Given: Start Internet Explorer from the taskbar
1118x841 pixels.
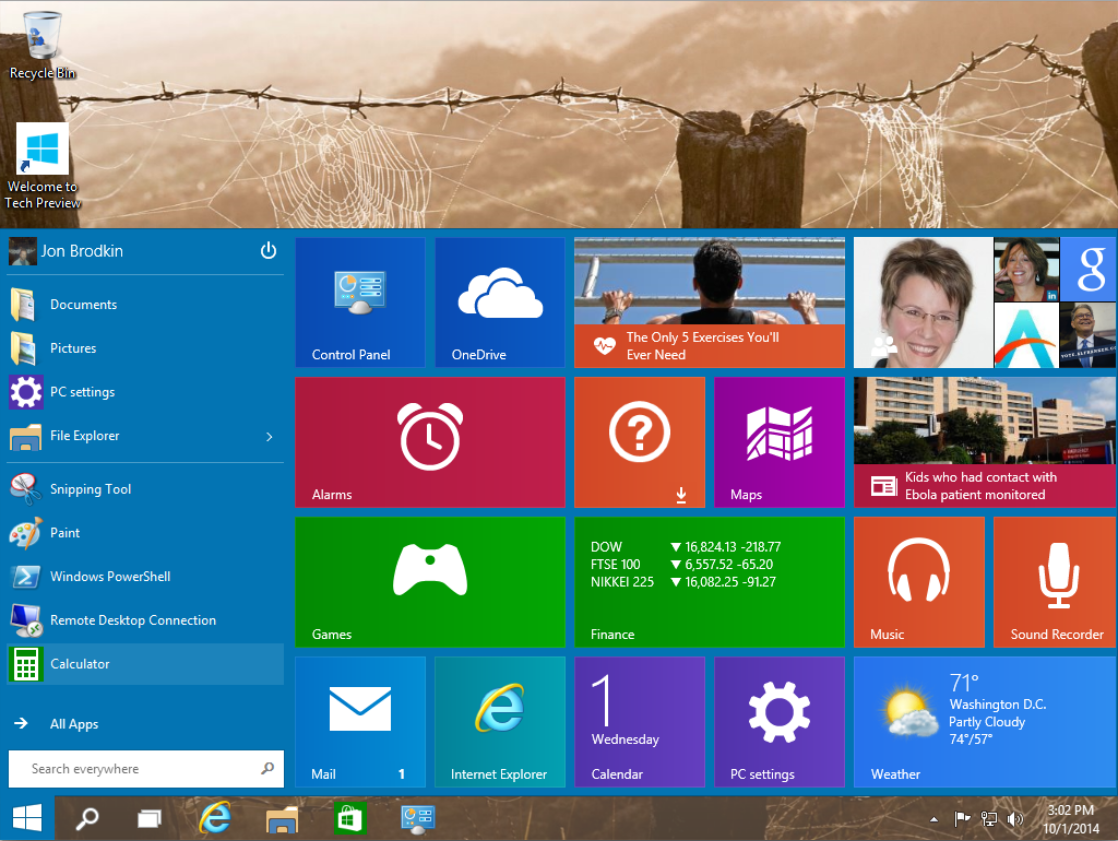Looking at the screenshot, I should (214, 818).
